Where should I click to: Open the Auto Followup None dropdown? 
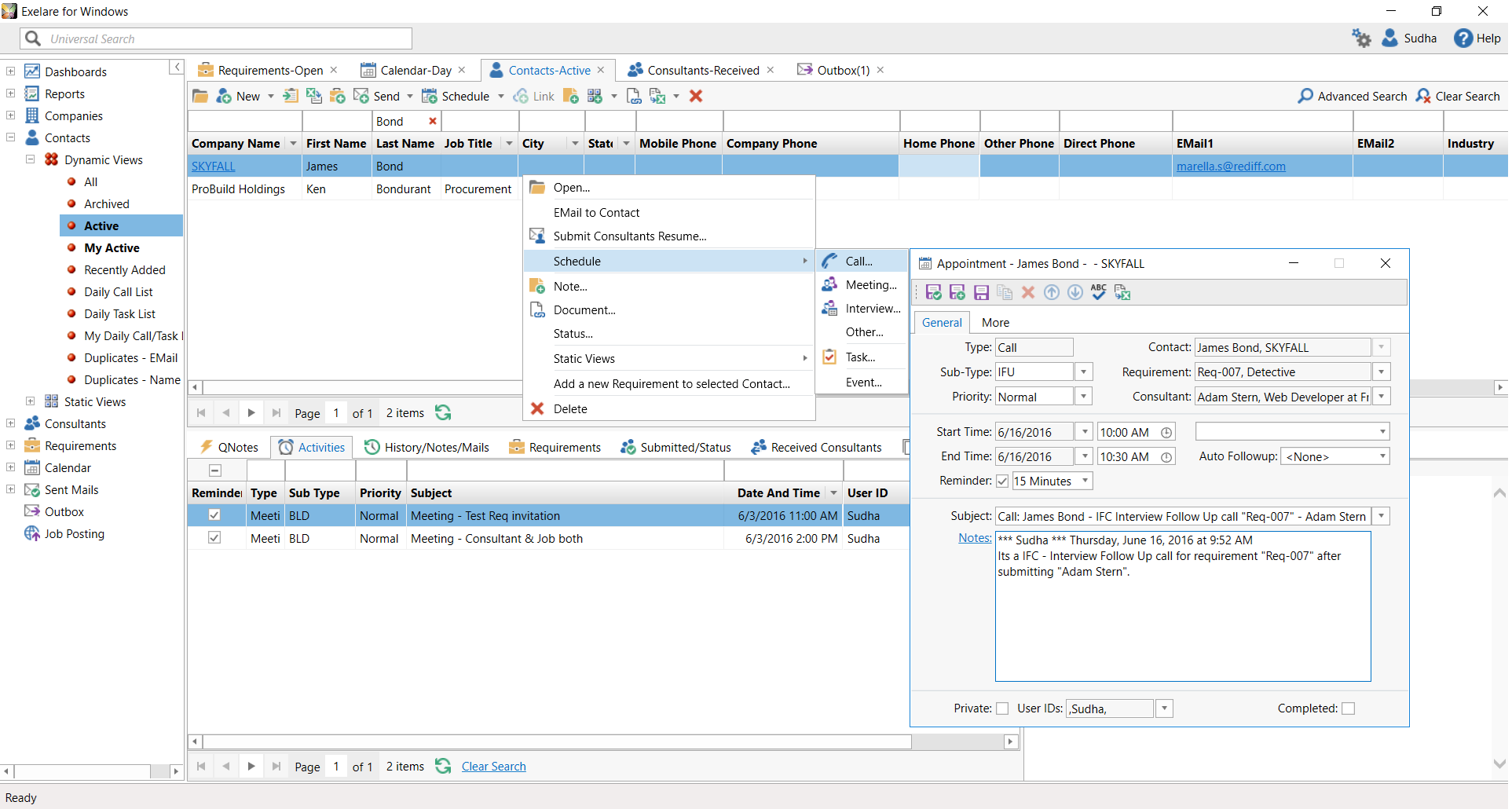point(1382,456)
